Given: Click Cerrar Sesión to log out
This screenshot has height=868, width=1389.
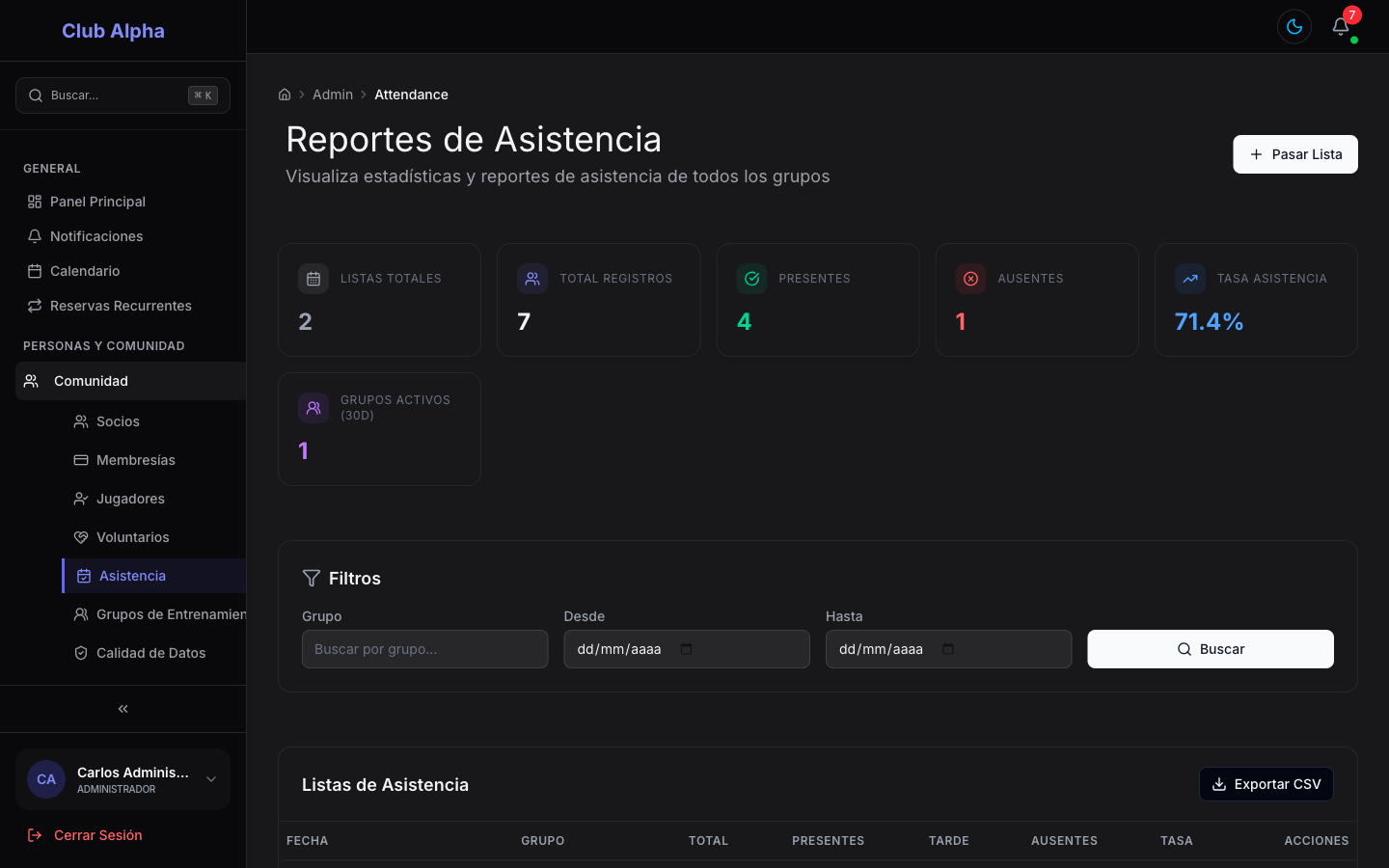Looking at the screenshot, I should point(97,835).
